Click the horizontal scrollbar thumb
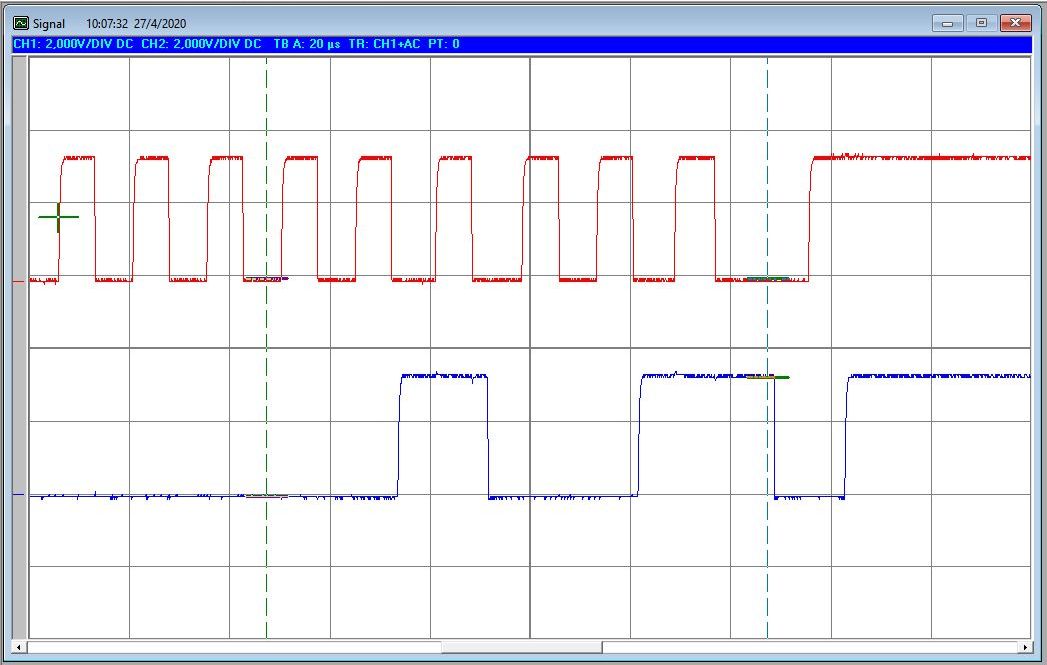 click(x=521, y=647)
